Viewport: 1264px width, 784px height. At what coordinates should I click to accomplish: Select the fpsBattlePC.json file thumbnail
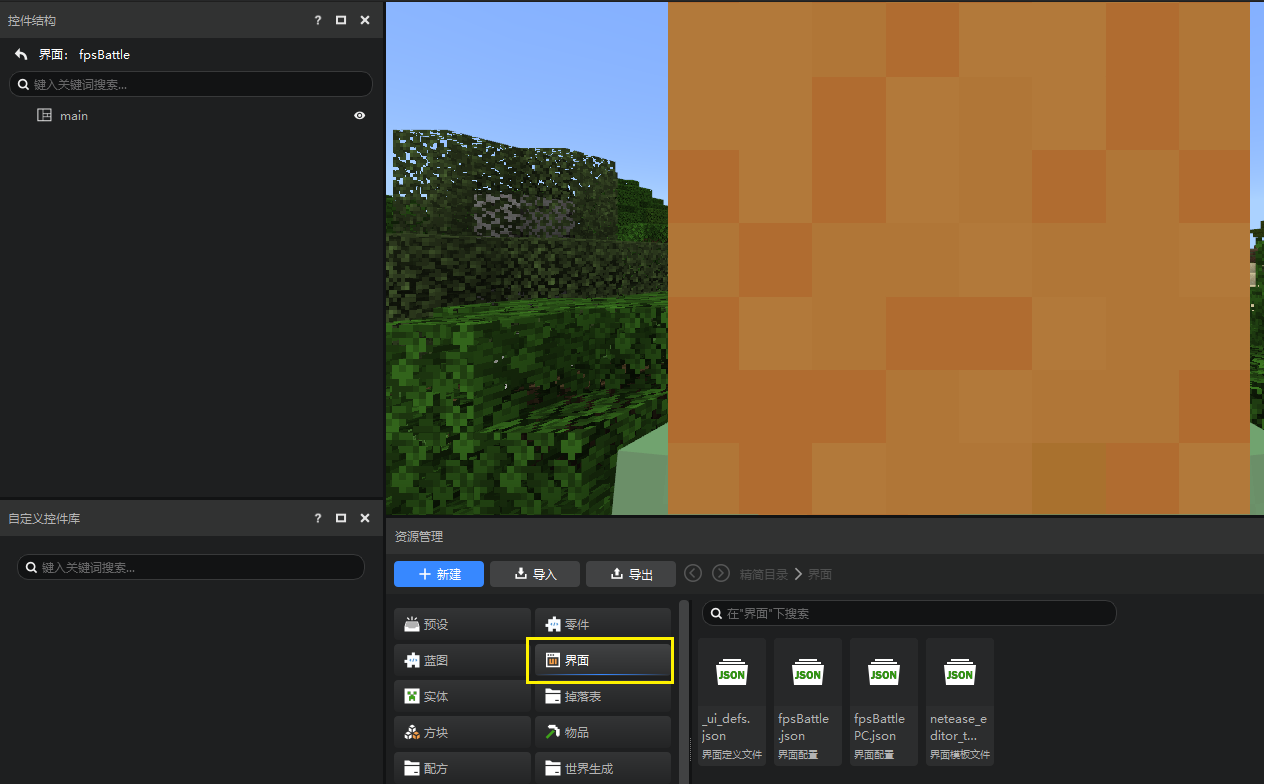click(x=884, y=701)
